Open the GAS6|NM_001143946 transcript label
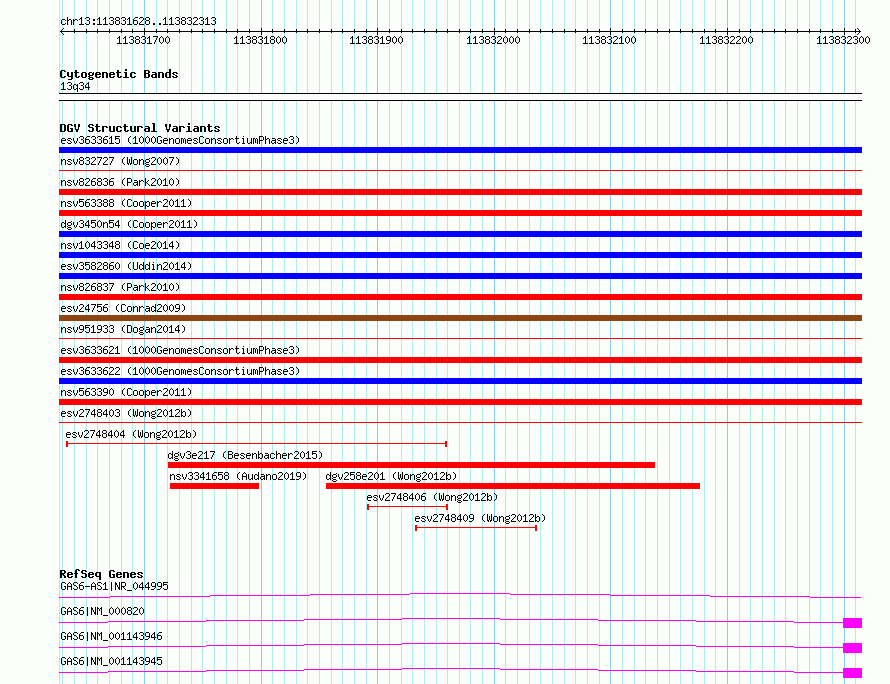Screen dimensions: 890x684 point(111,636)
